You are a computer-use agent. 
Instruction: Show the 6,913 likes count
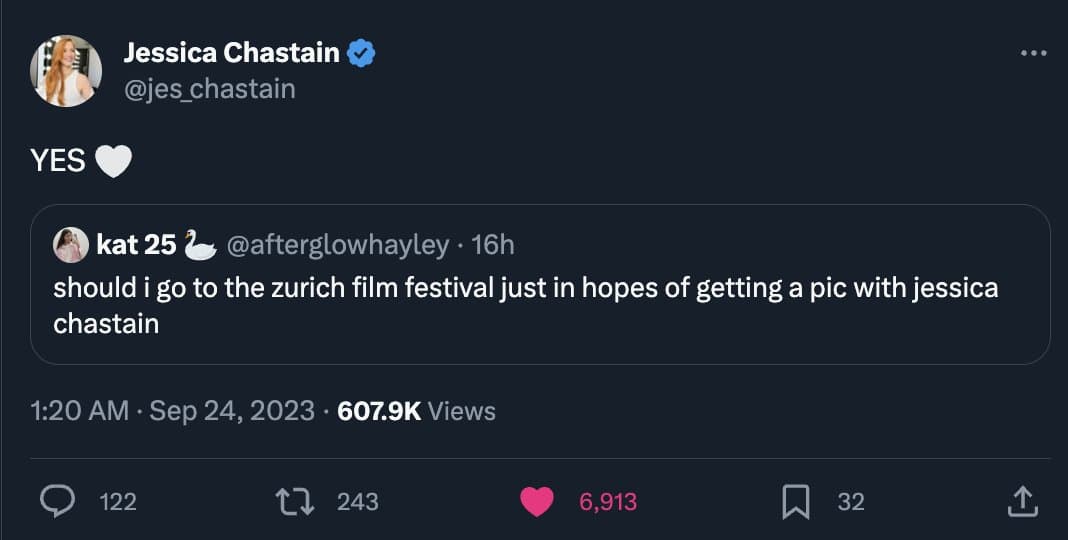(608, 501)
